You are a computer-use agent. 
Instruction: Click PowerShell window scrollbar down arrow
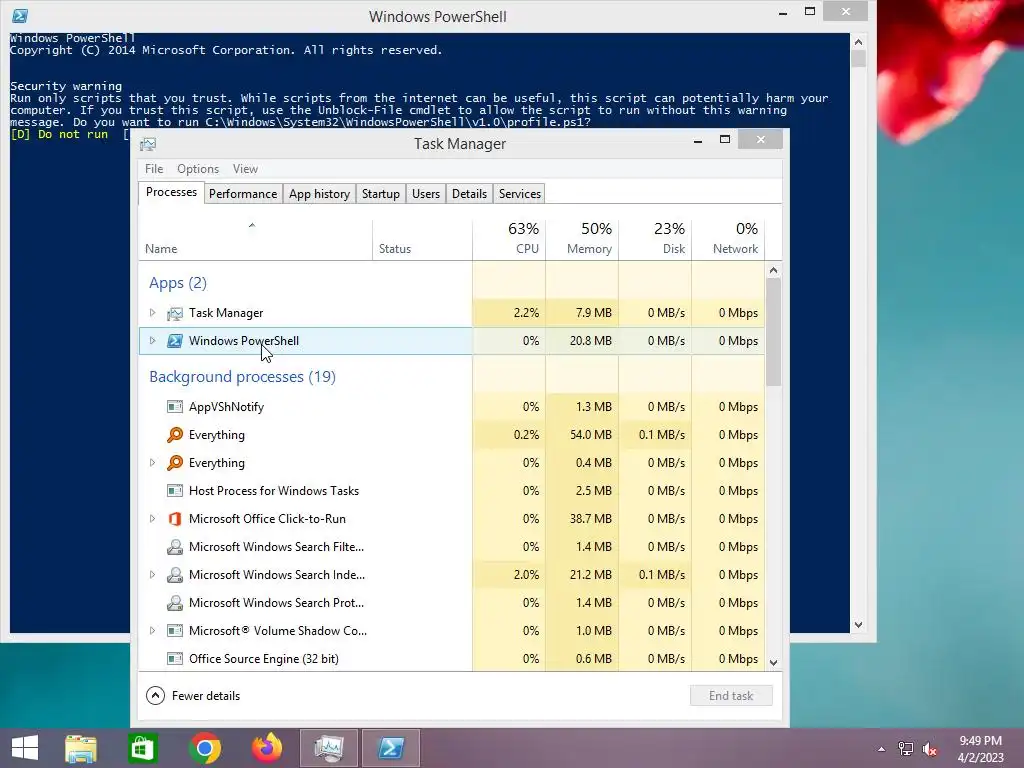pos(859,625)
